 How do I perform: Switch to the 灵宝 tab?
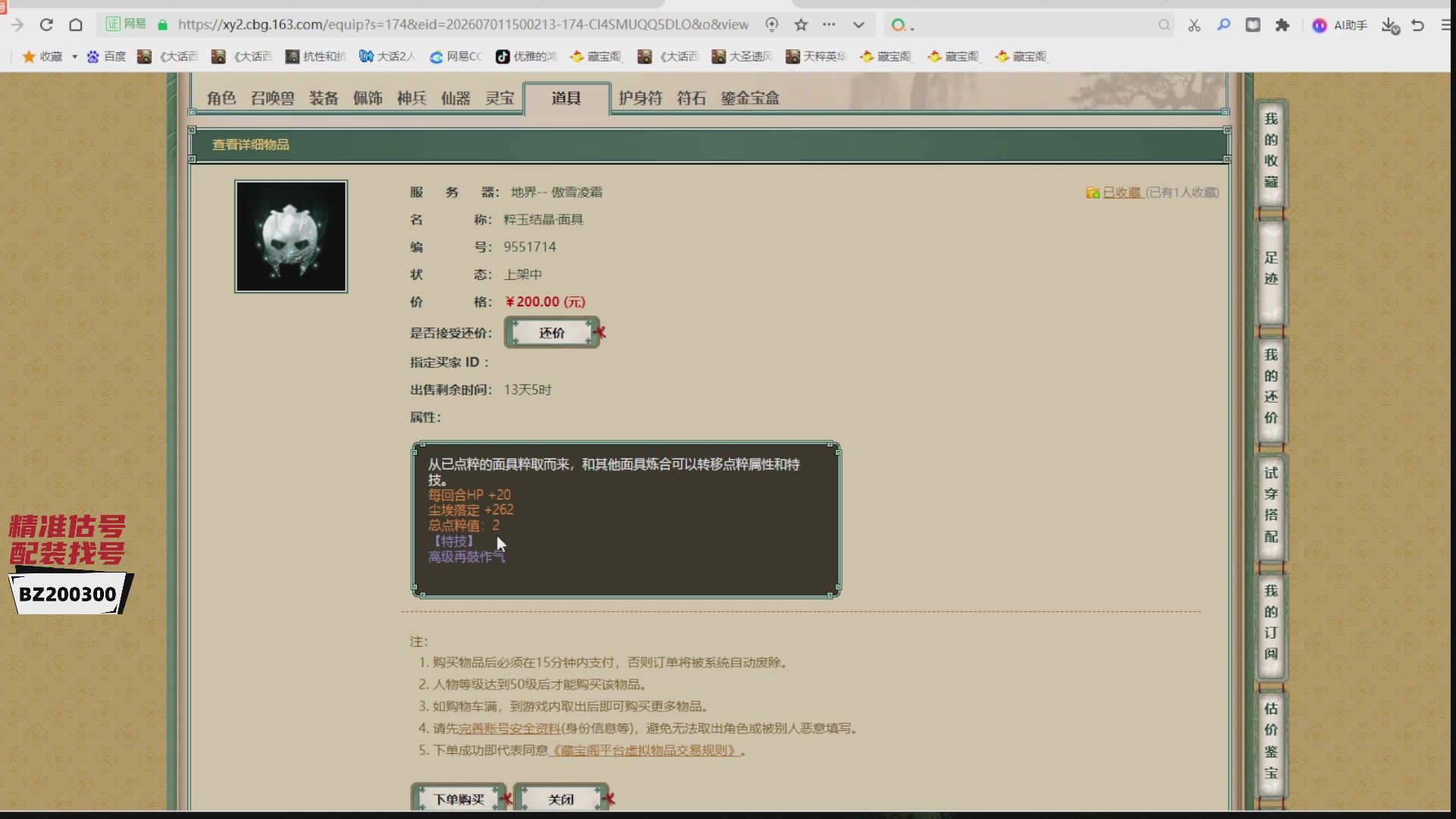point(500,98)
